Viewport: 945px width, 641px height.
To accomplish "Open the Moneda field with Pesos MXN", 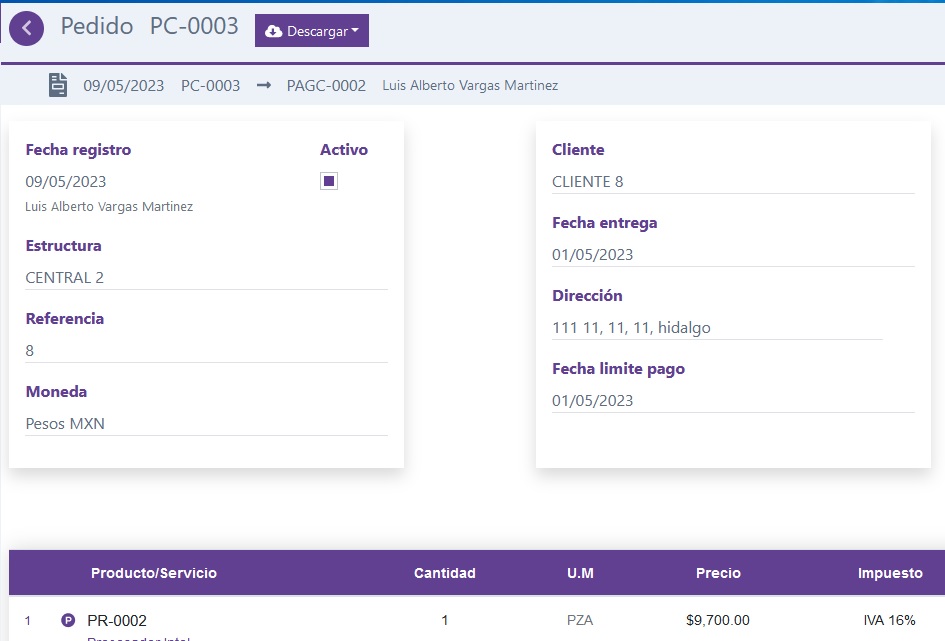I will pos(205,424).
